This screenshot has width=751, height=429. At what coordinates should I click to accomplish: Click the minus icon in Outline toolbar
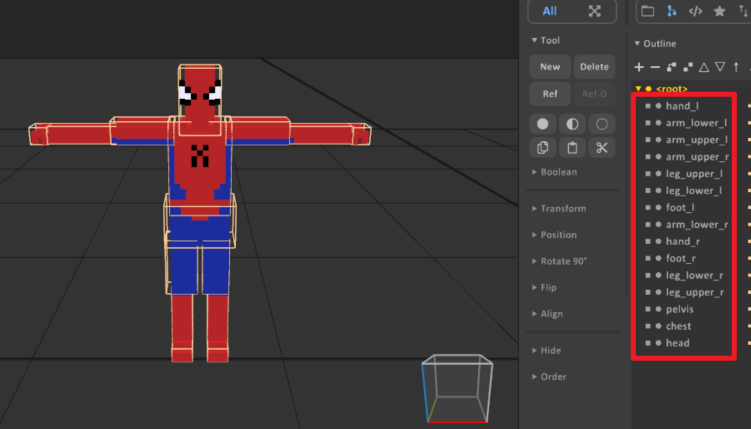(655, 67)
